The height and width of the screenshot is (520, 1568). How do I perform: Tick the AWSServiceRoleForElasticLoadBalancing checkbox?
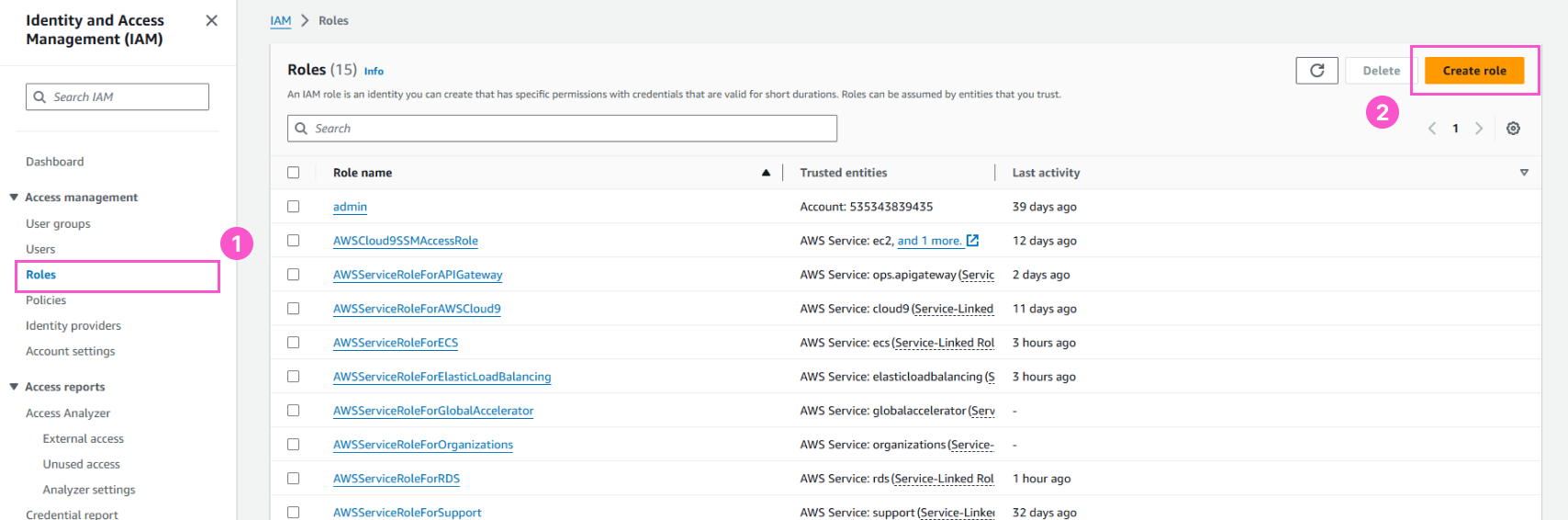(294, 377)
